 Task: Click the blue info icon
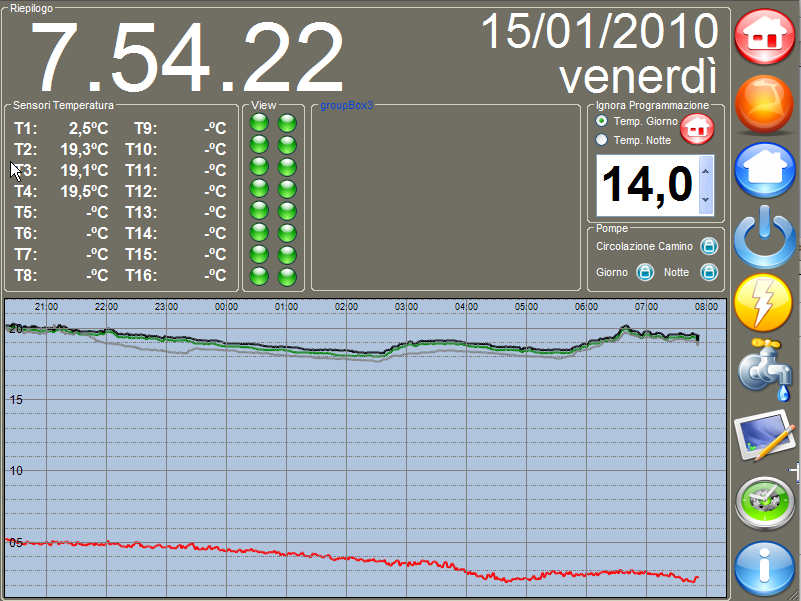click(x=765, y=568)
